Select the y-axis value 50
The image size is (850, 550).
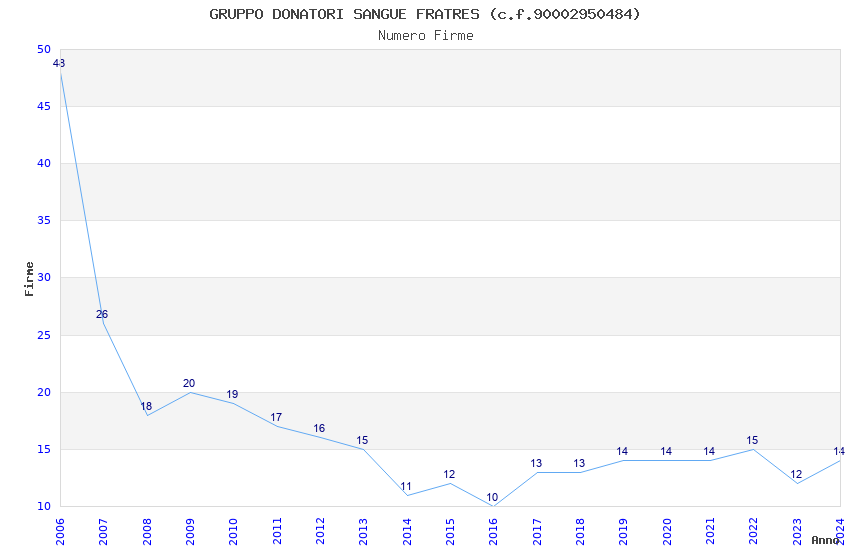tap(44, 49)
